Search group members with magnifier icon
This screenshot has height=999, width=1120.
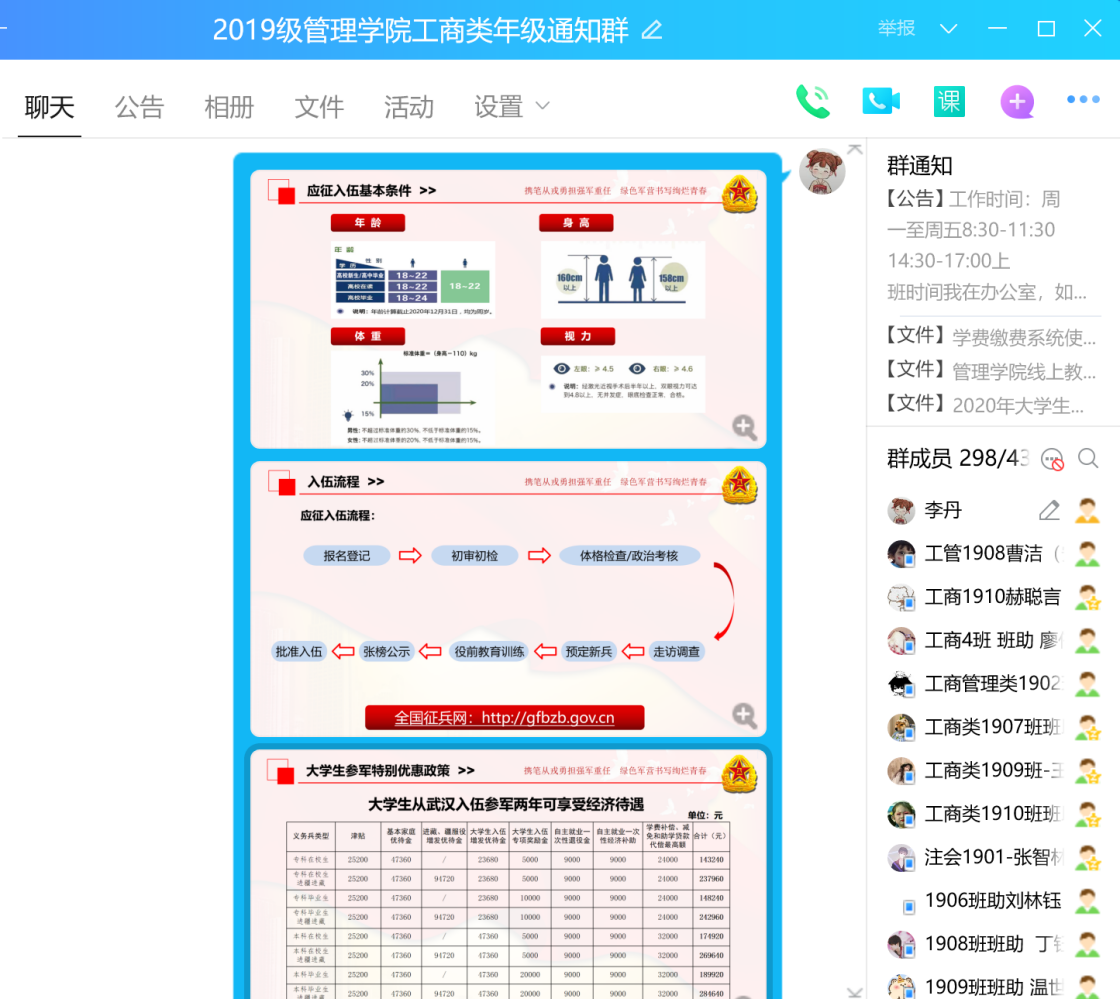[x=1088, y=459]
